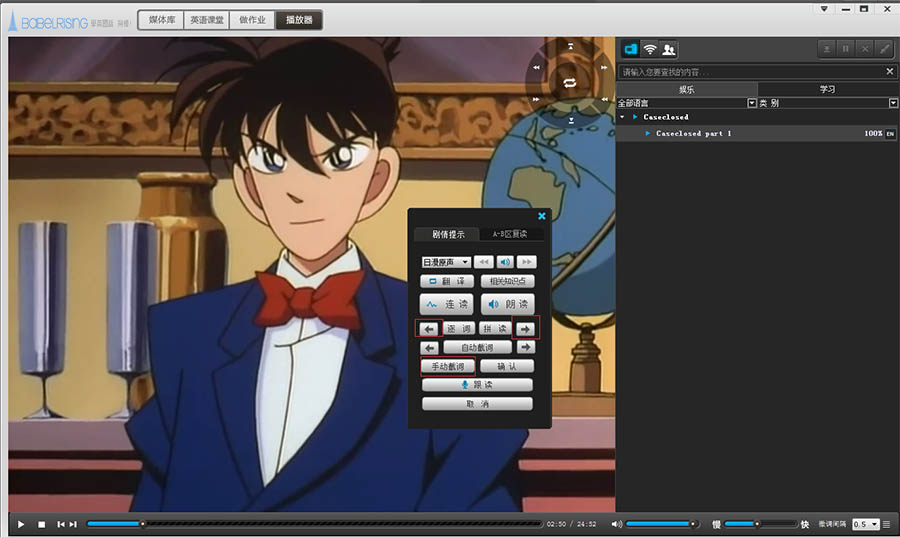The width and height of the screenshot is (900, 537).
Task: Open the 做作业 homework tab
Action: (253, 20)
